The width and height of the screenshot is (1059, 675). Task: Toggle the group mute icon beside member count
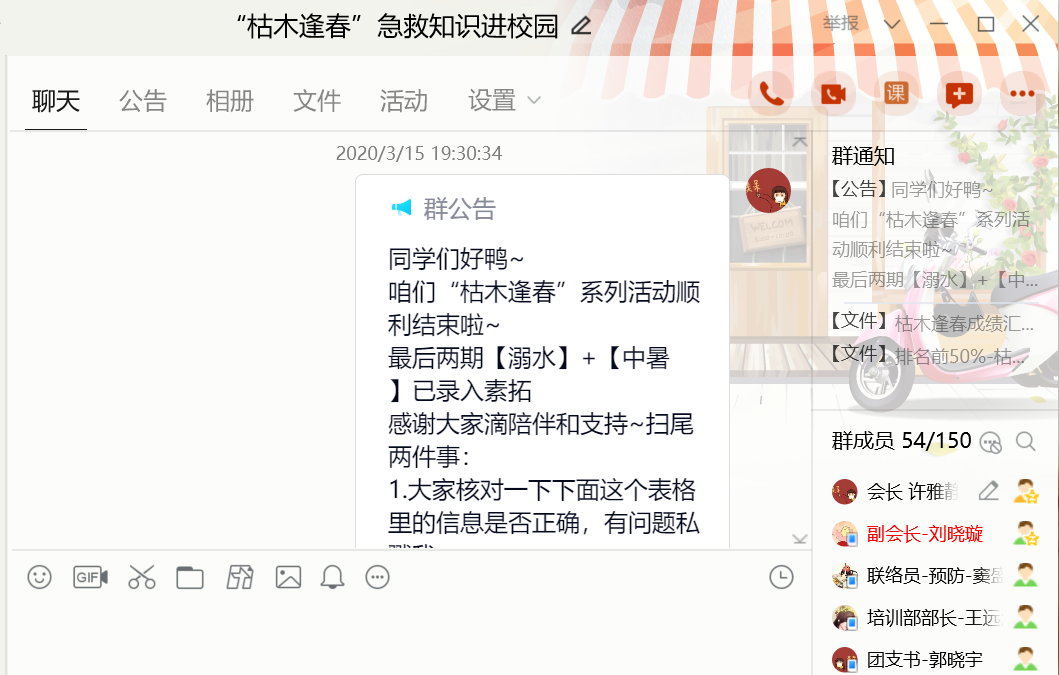[x=990, y=441]
